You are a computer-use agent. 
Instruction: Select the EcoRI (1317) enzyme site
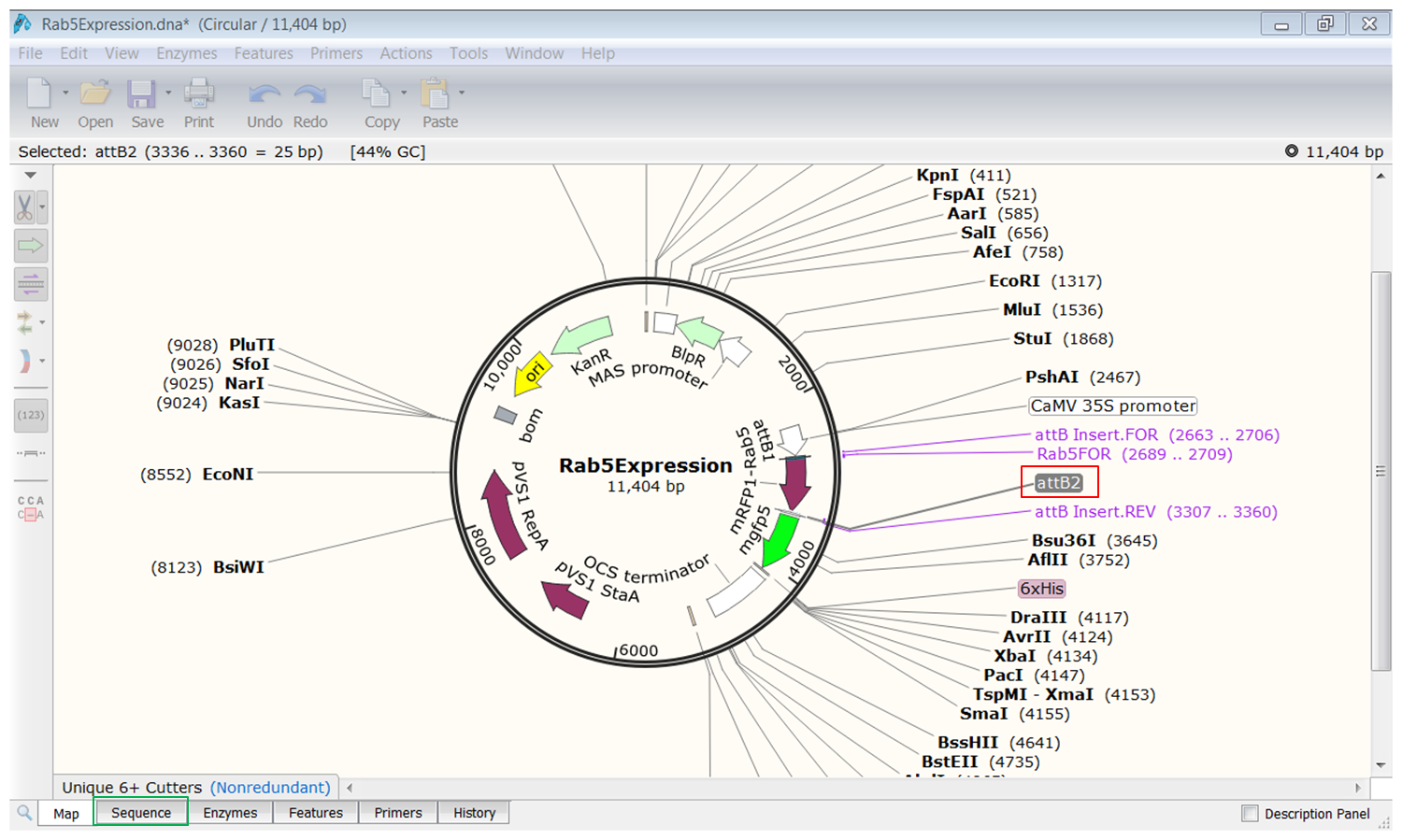click(1046, 281)
